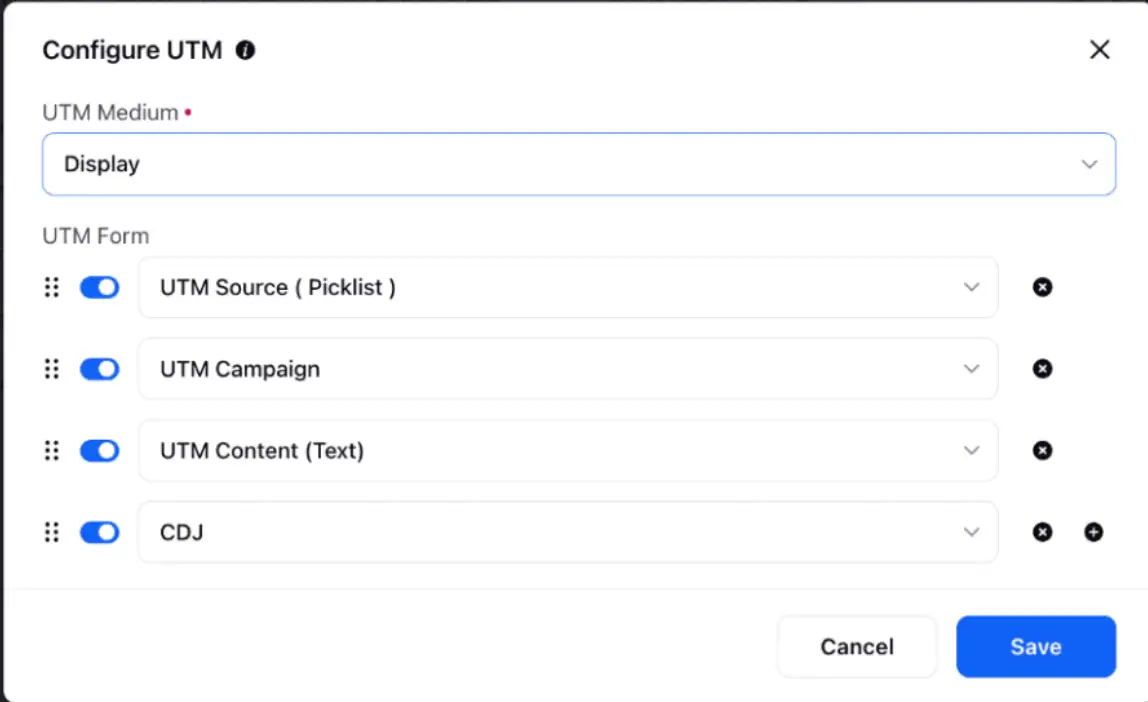Delete the UTM Content (Text) row
The width and height of the screenshot is (1148, 702).
point(1042,451)
